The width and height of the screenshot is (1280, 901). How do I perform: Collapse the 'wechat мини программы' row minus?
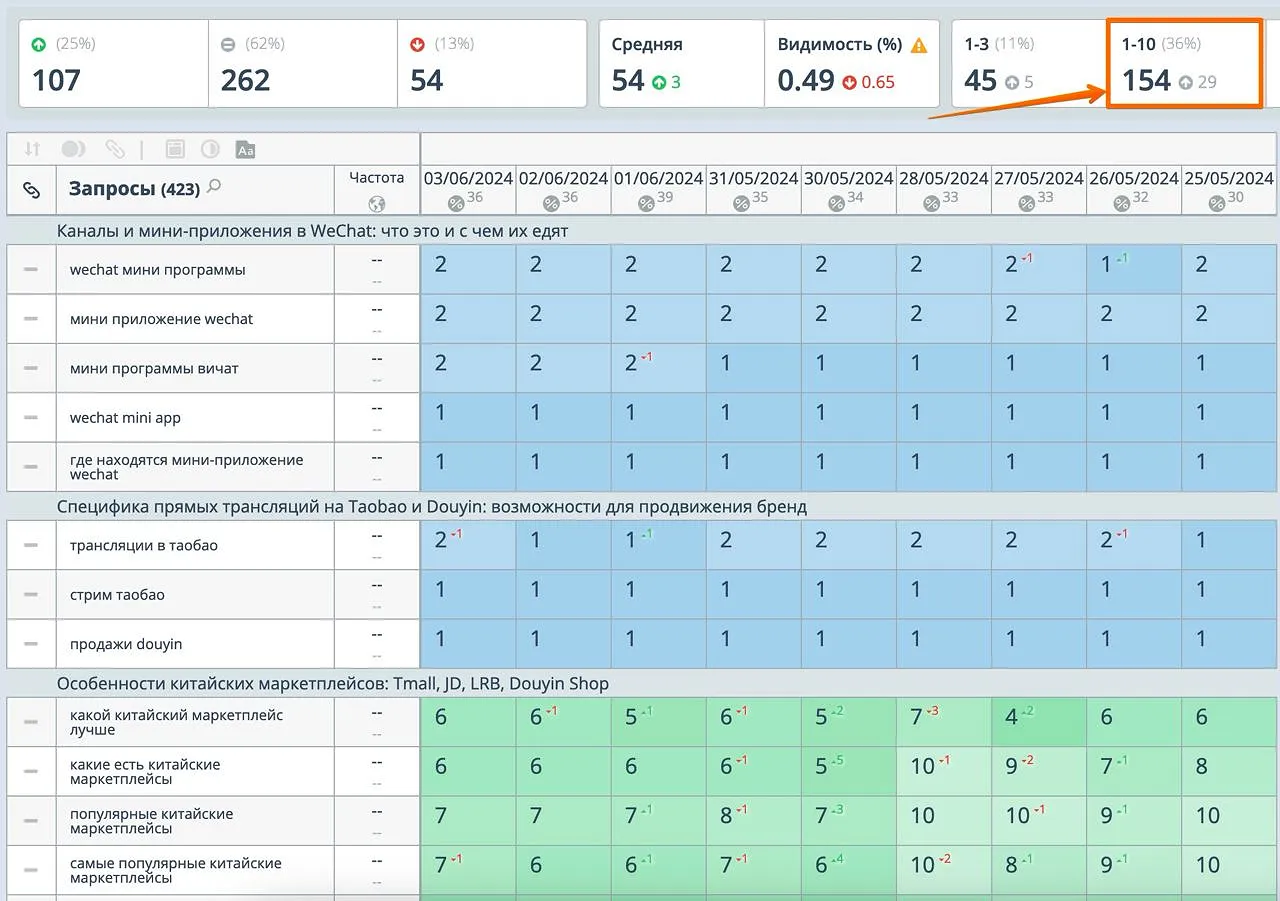pos(31,270)
